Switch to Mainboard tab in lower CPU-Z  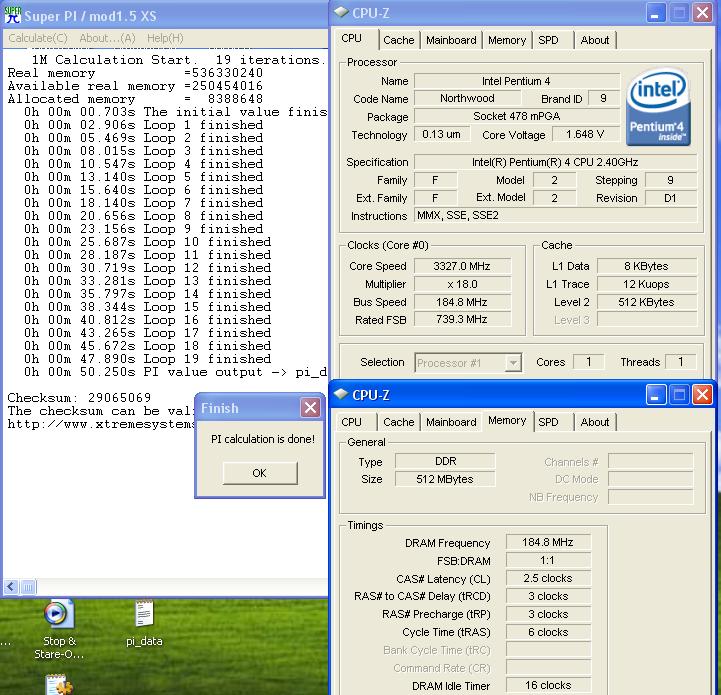pyautogui.click(x=451, y=422)
